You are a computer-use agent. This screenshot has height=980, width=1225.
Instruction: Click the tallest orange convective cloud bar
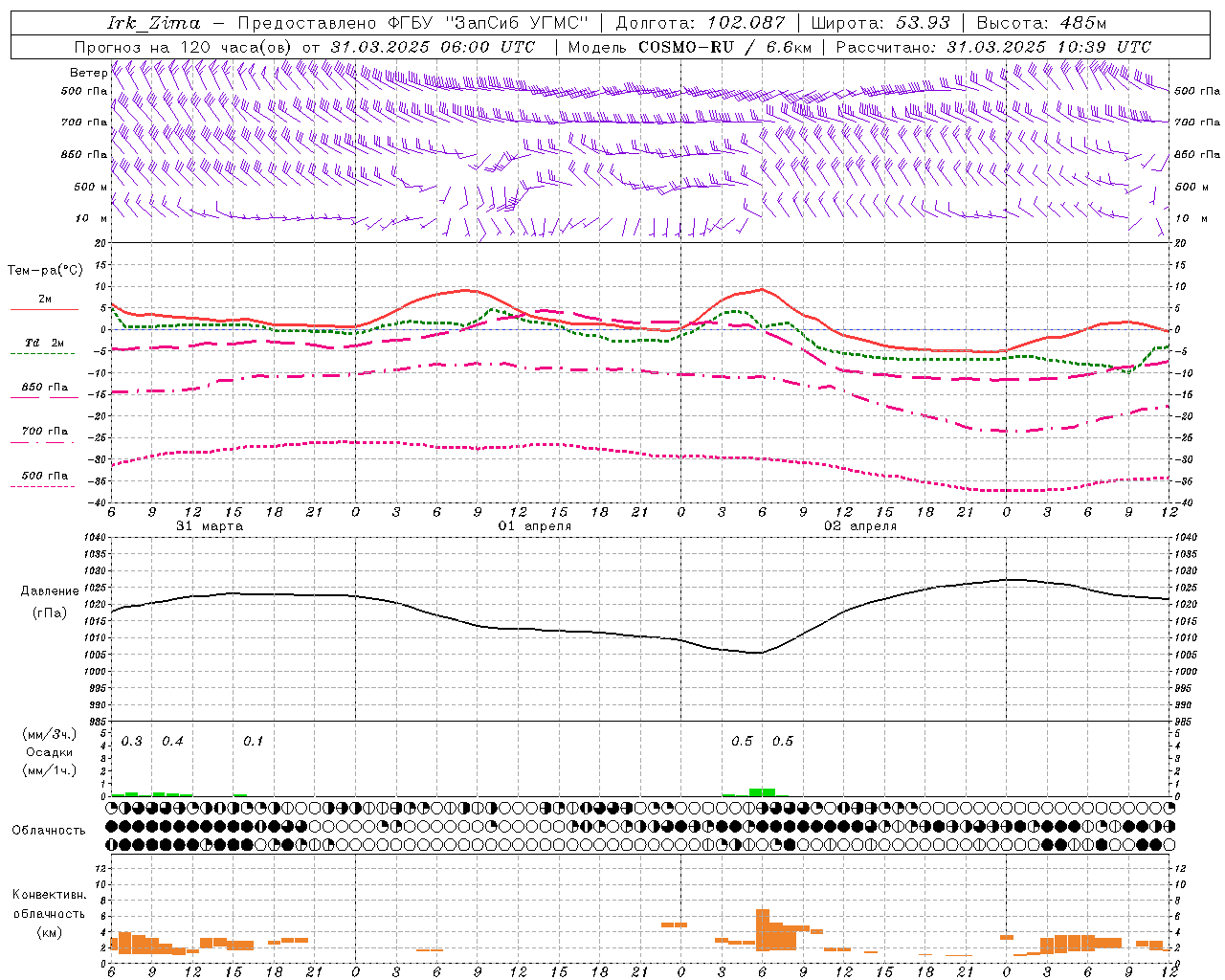pos(763,929)
